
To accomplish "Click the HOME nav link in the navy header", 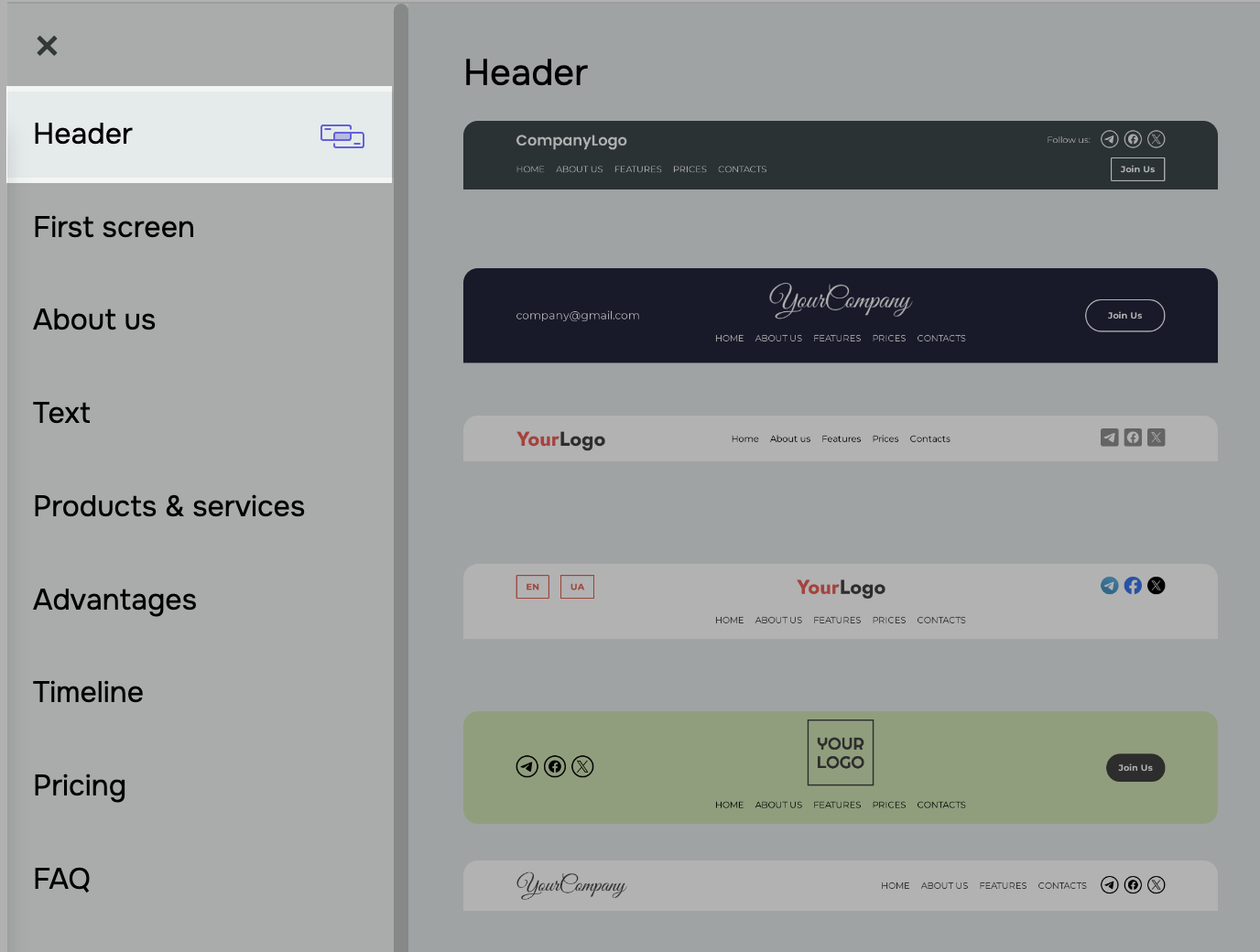I will pos(729,338).
